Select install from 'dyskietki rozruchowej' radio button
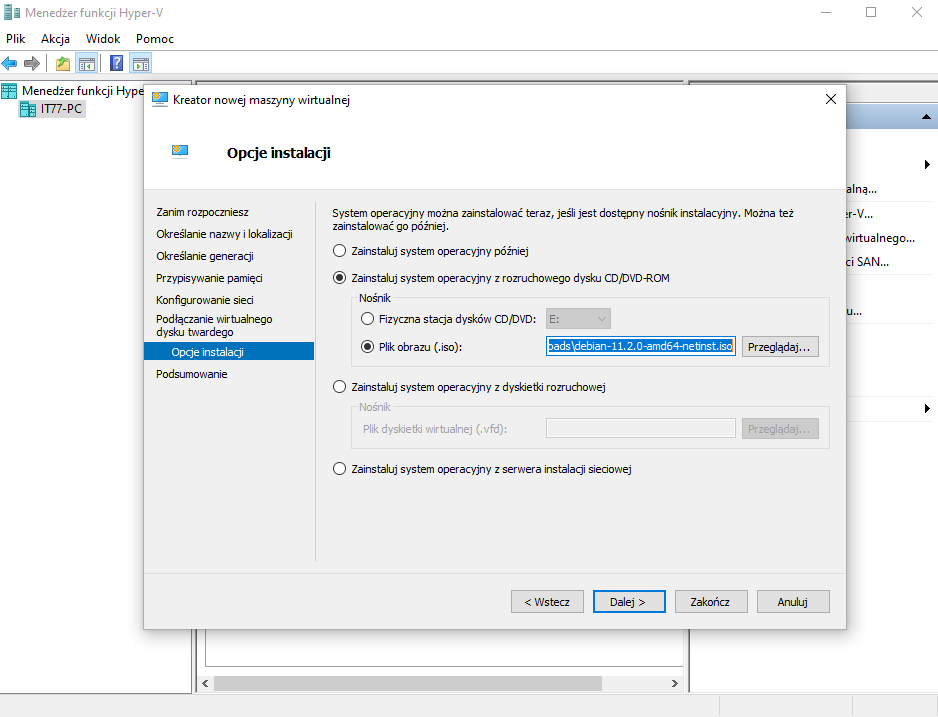 pos(340,387)
